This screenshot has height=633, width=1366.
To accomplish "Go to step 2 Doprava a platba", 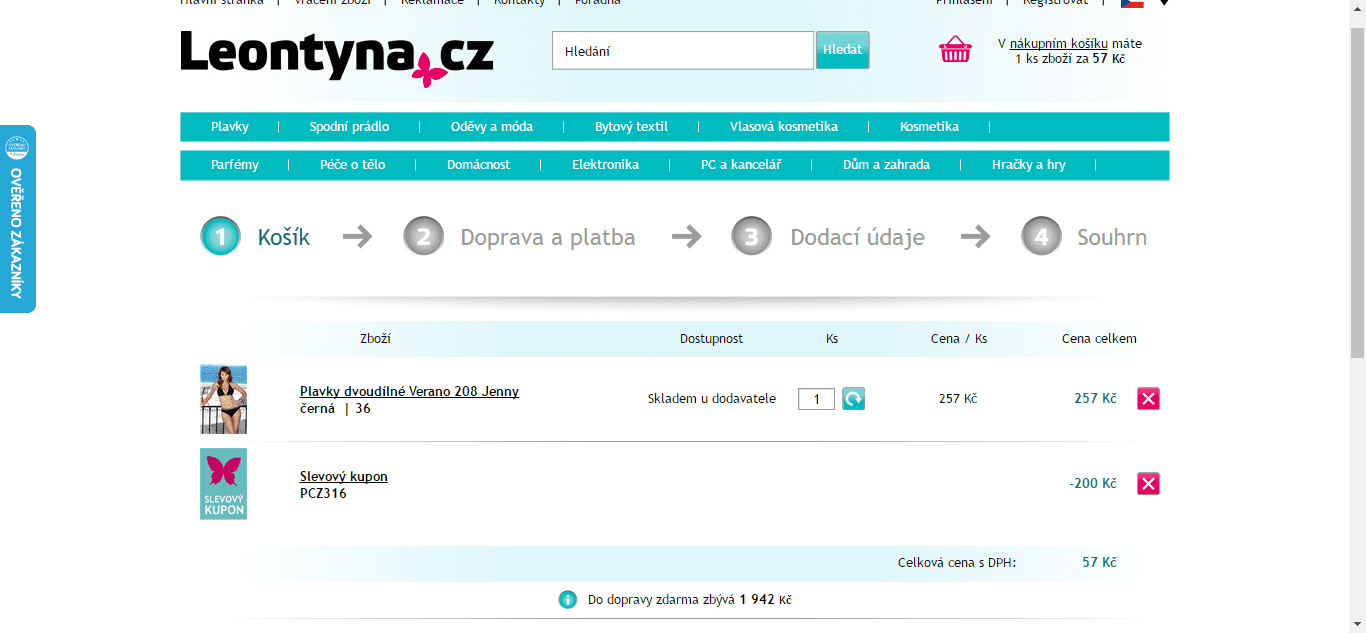I will [519, 237].
